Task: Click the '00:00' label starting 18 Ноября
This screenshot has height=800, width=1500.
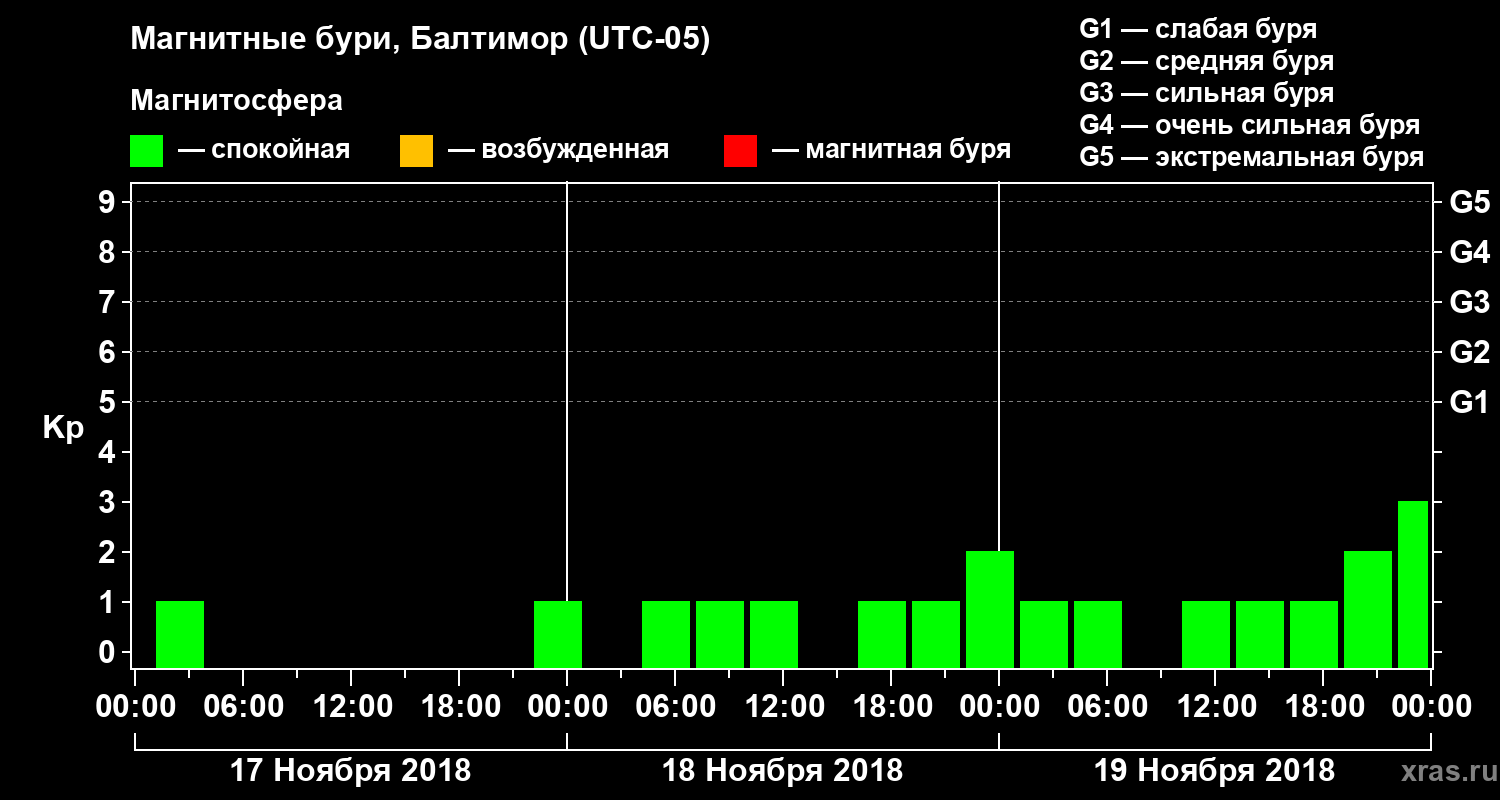Action: 566,706
